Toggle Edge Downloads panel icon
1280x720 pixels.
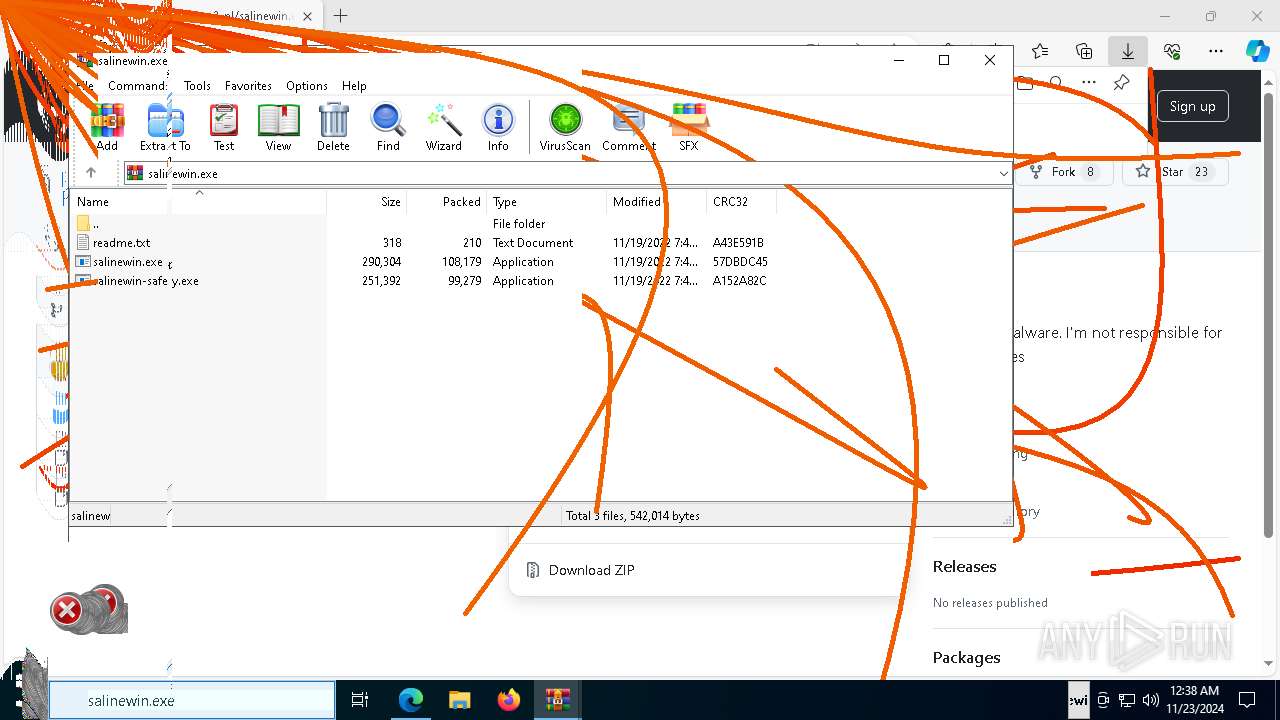click(x=1127, y=51)
